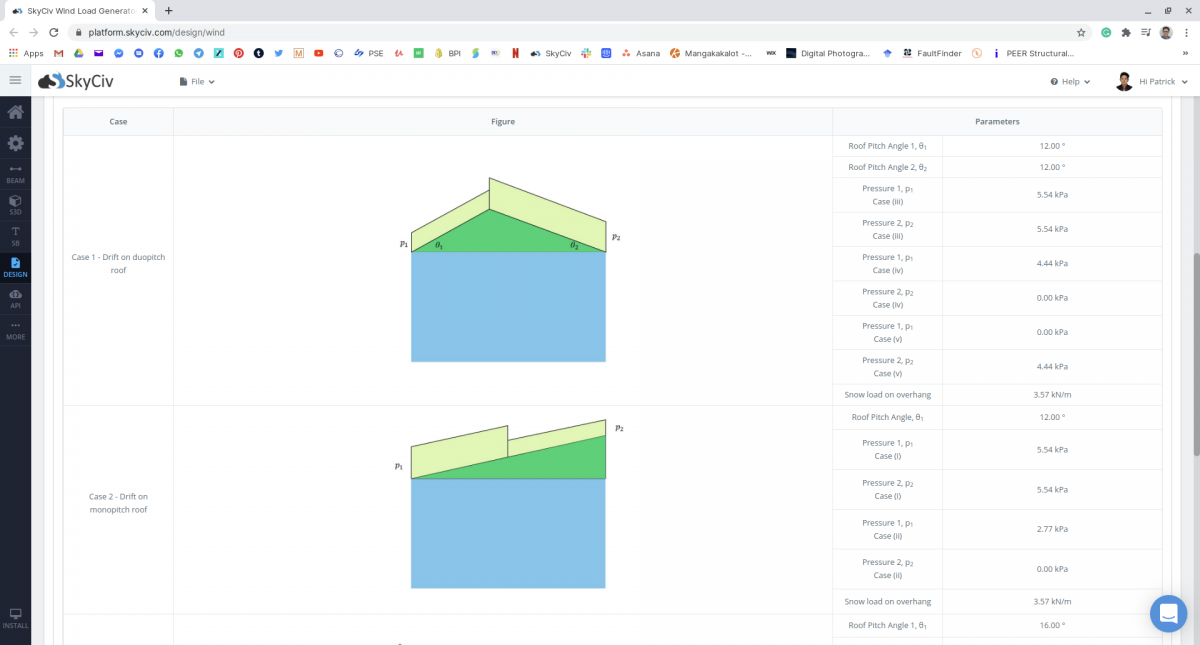Open the S3D structural module

click(15, 205)
